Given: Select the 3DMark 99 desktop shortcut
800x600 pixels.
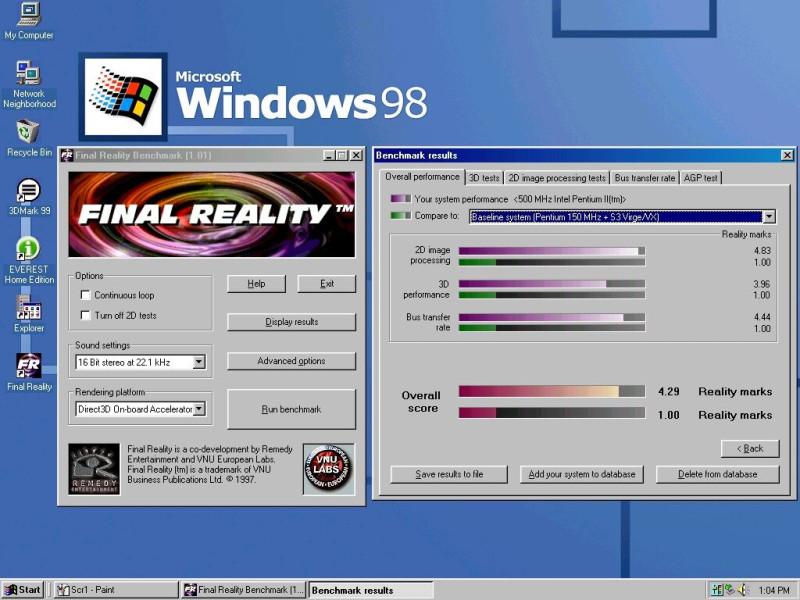Looking at the screenshot, I should pyautogui.click(x=29, y=196).
